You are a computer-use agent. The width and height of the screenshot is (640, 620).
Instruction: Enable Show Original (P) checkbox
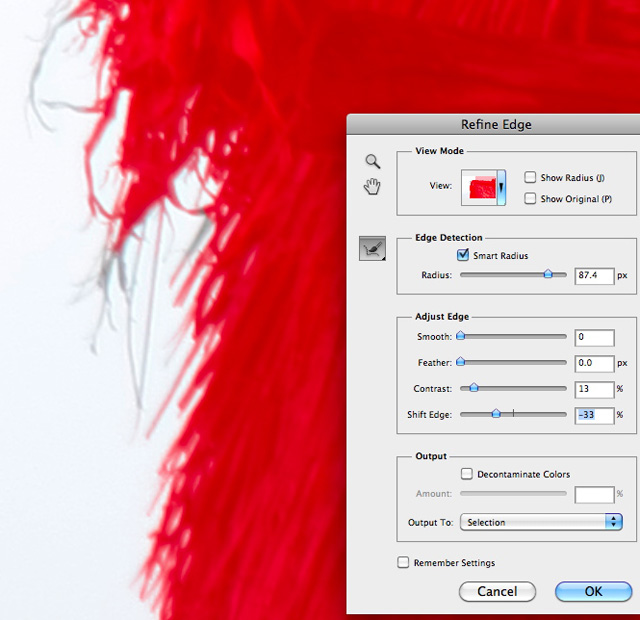tap(530, 198)
